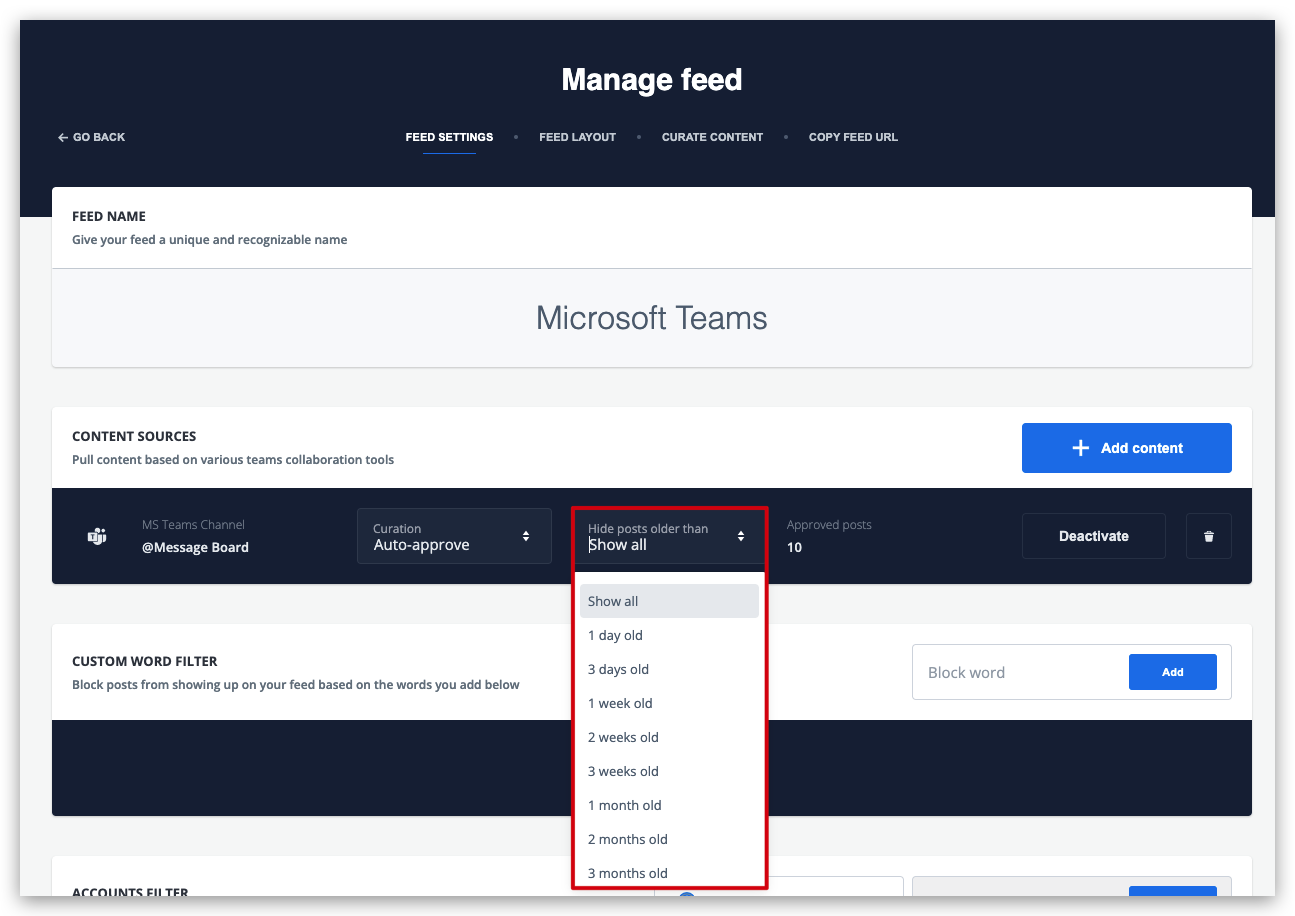Click the CONTENT SOURCES heading

coord(134,436)
